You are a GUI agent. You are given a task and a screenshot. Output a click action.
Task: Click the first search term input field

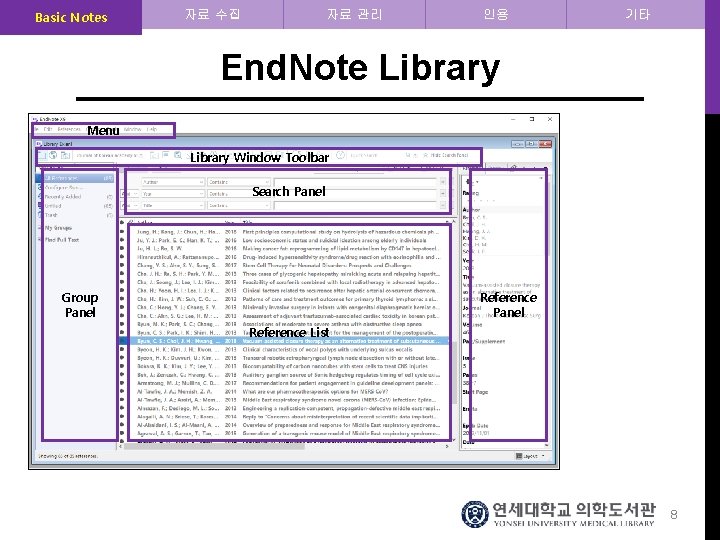pyautogui.click(x=356, y=182)
